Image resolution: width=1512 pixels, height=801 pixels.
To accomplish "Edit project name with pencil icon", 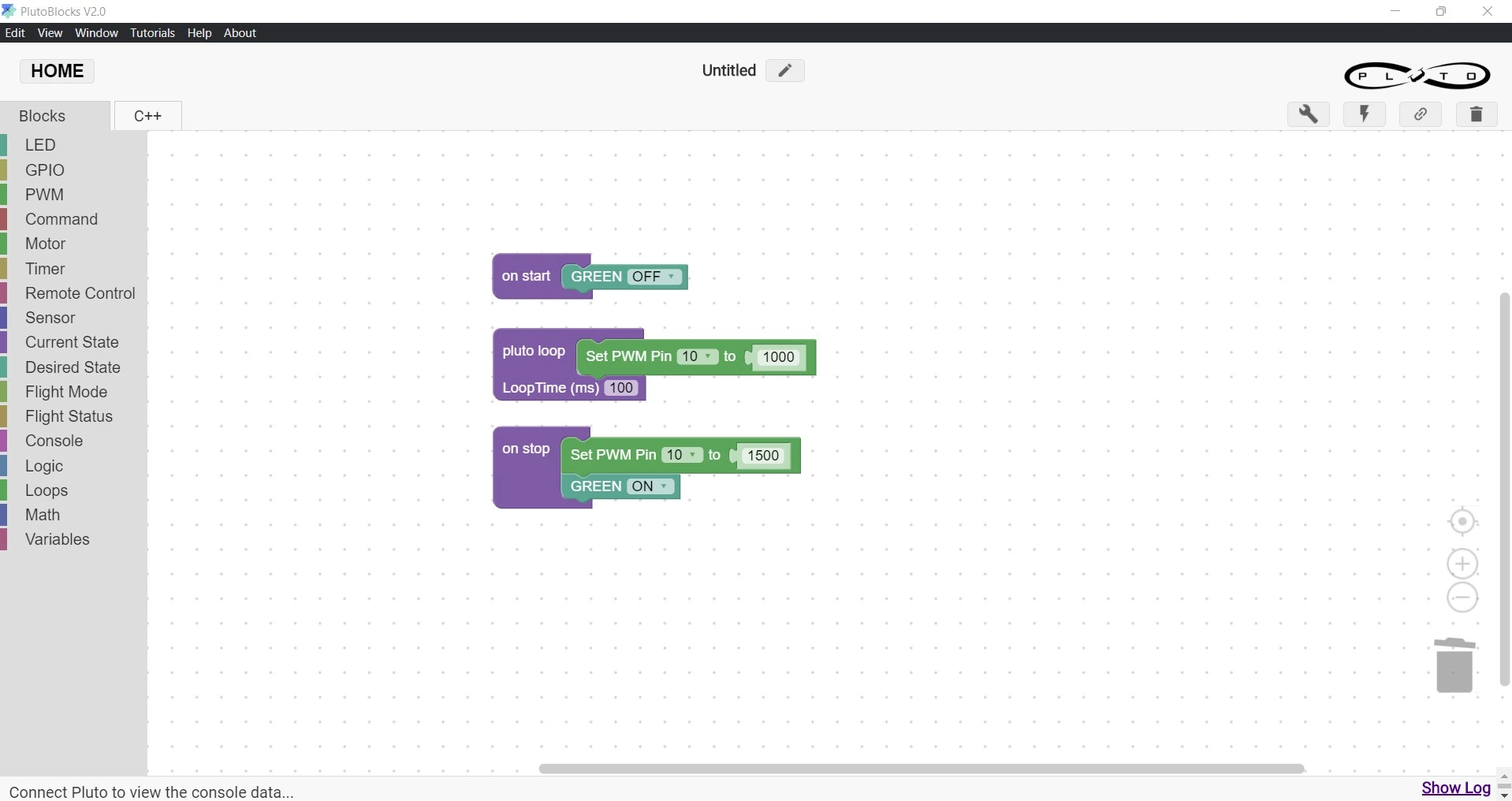I will click(x=785, y=71).
